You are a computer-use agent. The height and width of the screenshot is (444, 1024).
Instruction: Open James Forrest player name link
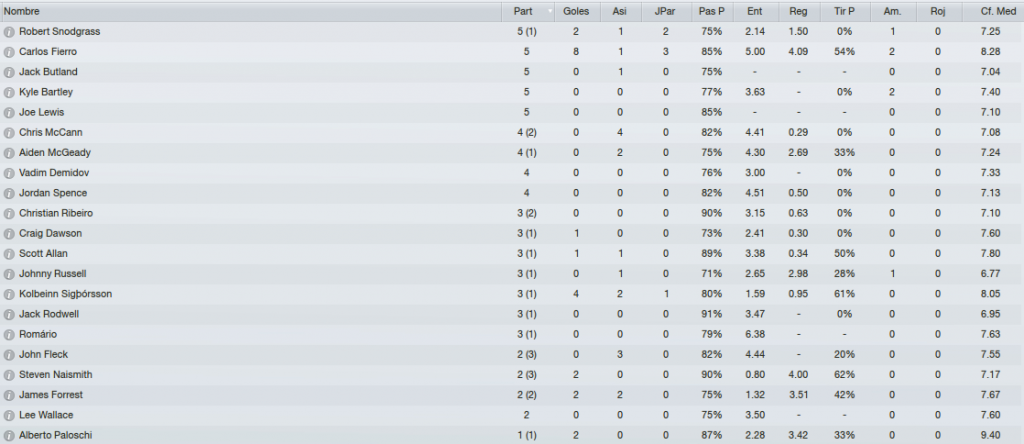click(x=51, y=395)
